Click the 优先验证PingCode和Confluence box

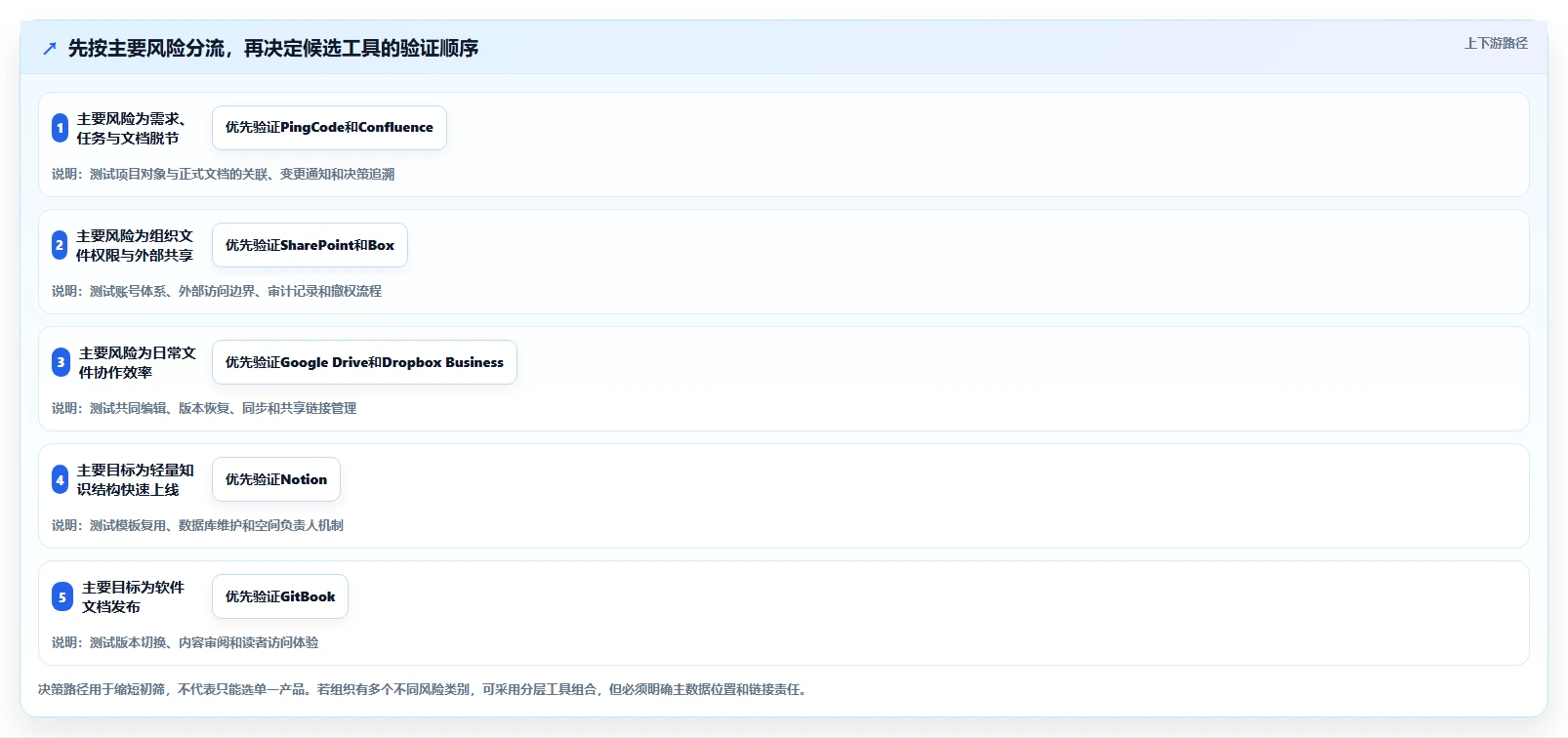[x=329, y=128]
